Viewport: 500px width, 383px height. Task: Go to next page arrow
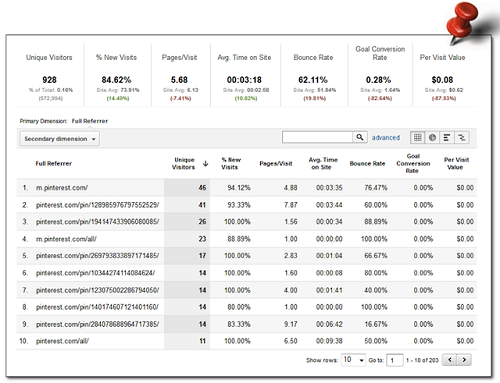pos(464,360)
